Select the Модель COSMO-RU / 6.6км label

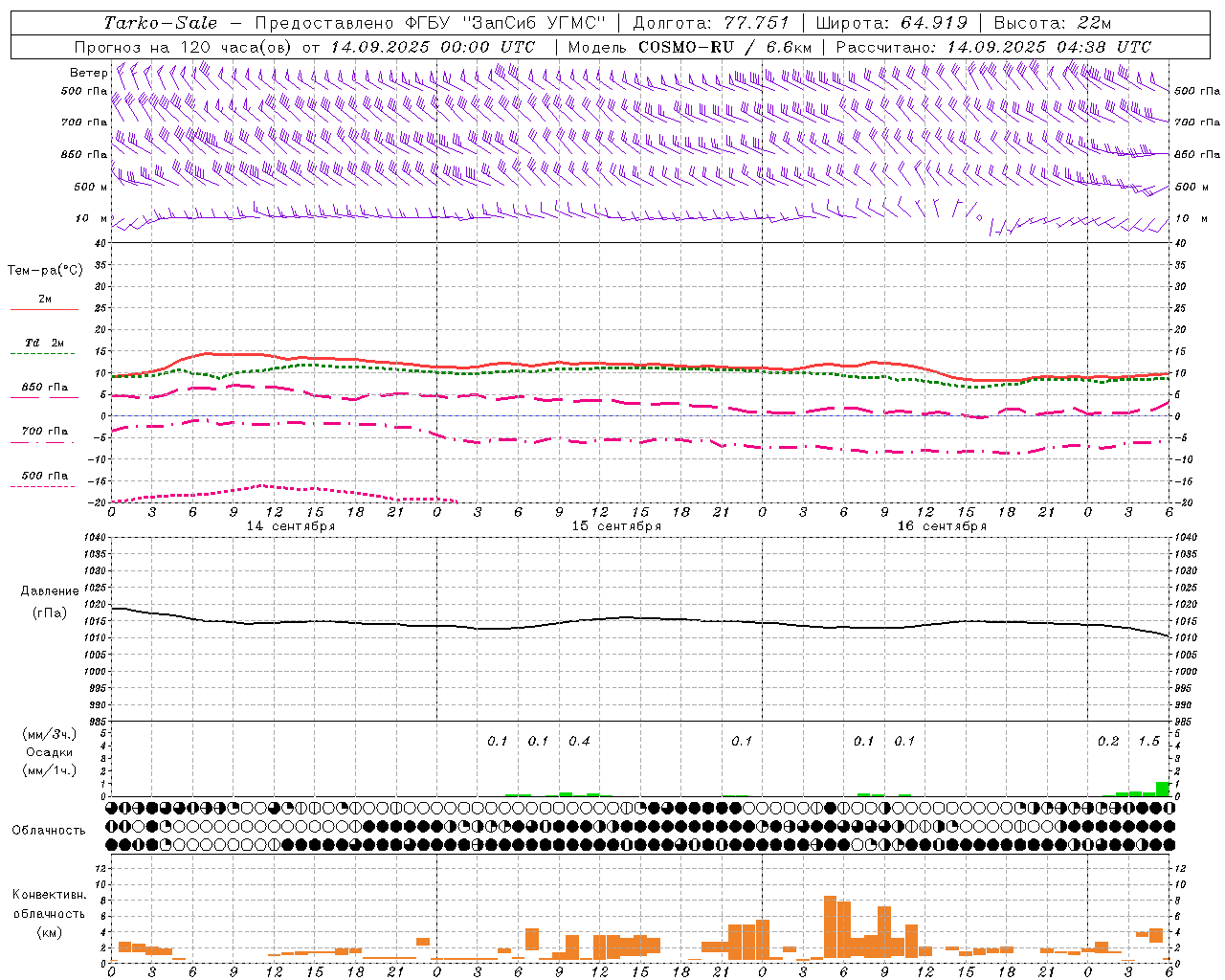pyautogui.click(x=690, y=47)
